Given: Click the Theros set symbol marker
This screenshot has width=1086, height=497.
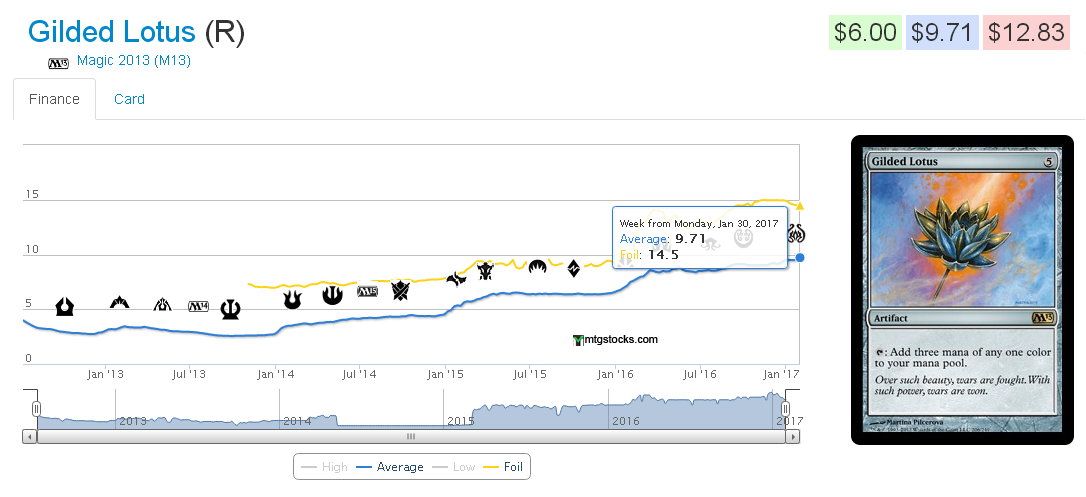Looking at the screenshot, I should (x=231, y=309).
